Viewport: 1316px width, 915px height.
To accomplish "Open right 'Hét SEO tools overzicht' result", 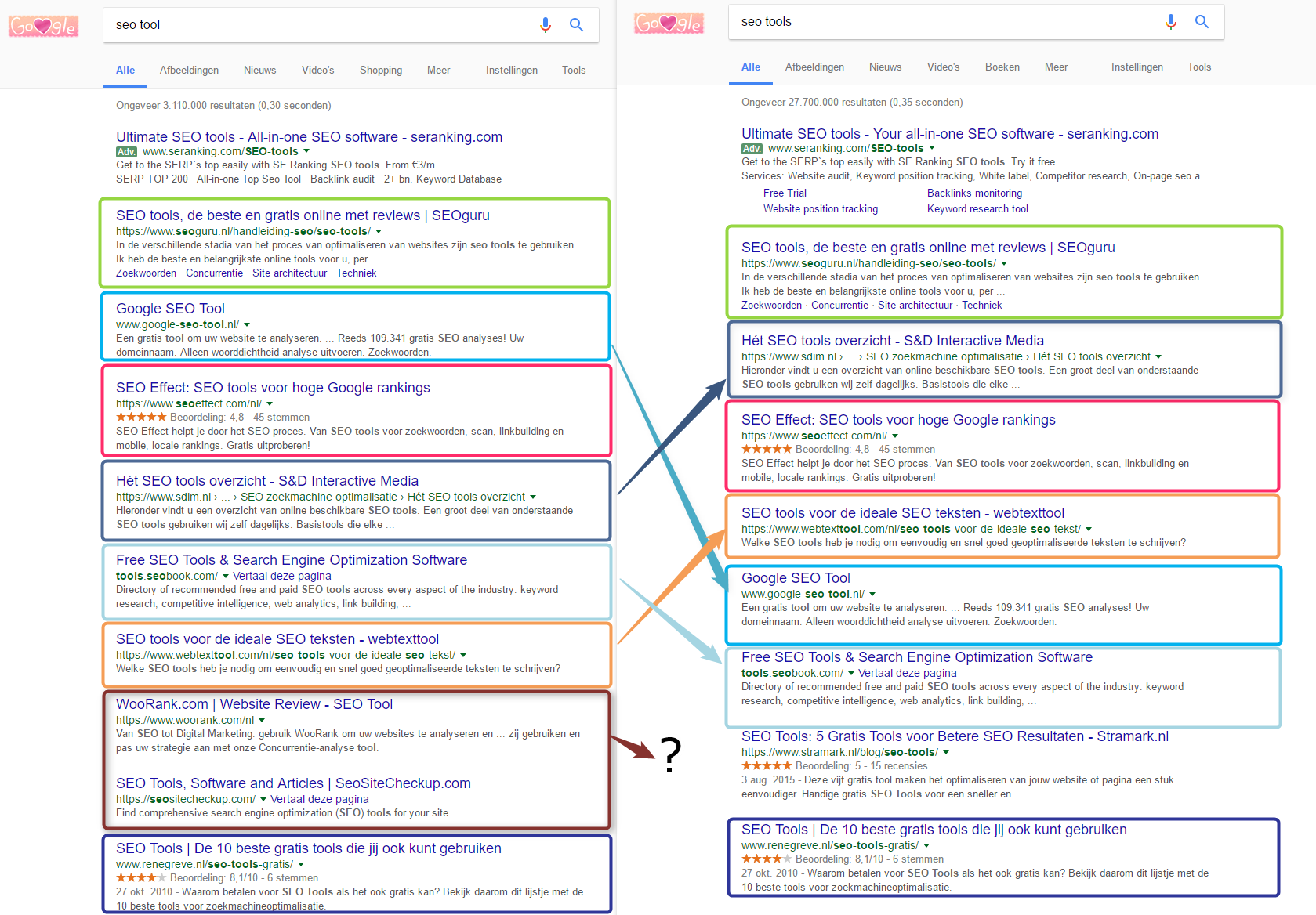I will coord(893,341).
